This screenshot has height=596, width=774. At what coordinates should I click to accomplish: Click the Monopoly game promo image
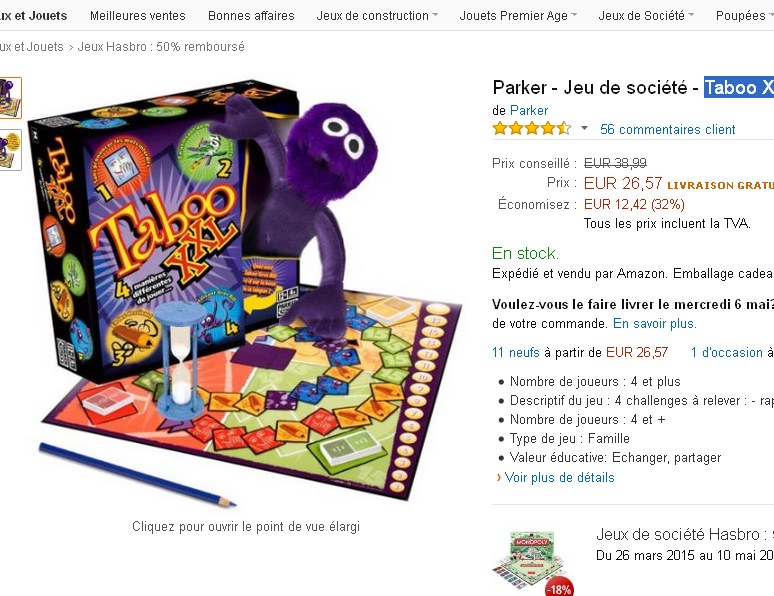point(531,560)
